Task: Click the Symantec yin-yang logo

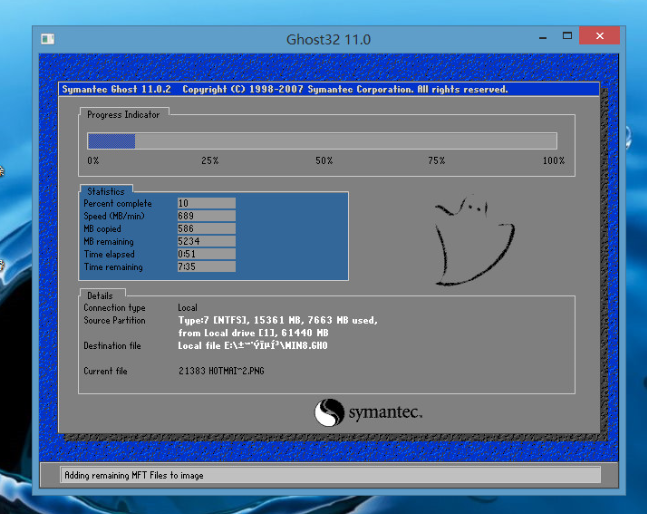Action: (x=329, y=412)
